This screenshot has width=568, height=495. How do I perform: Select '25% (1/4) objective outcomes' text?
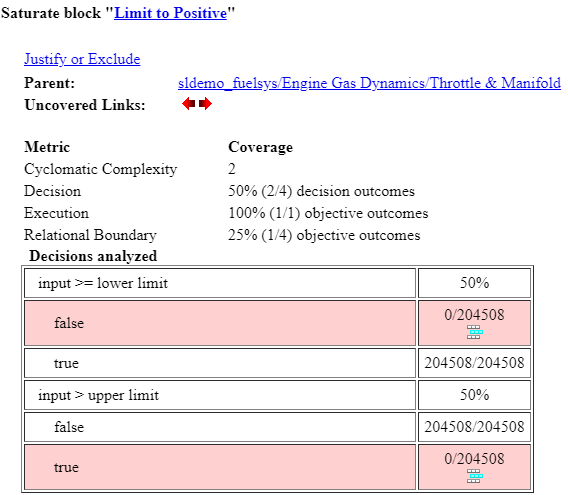coord(324,235)
